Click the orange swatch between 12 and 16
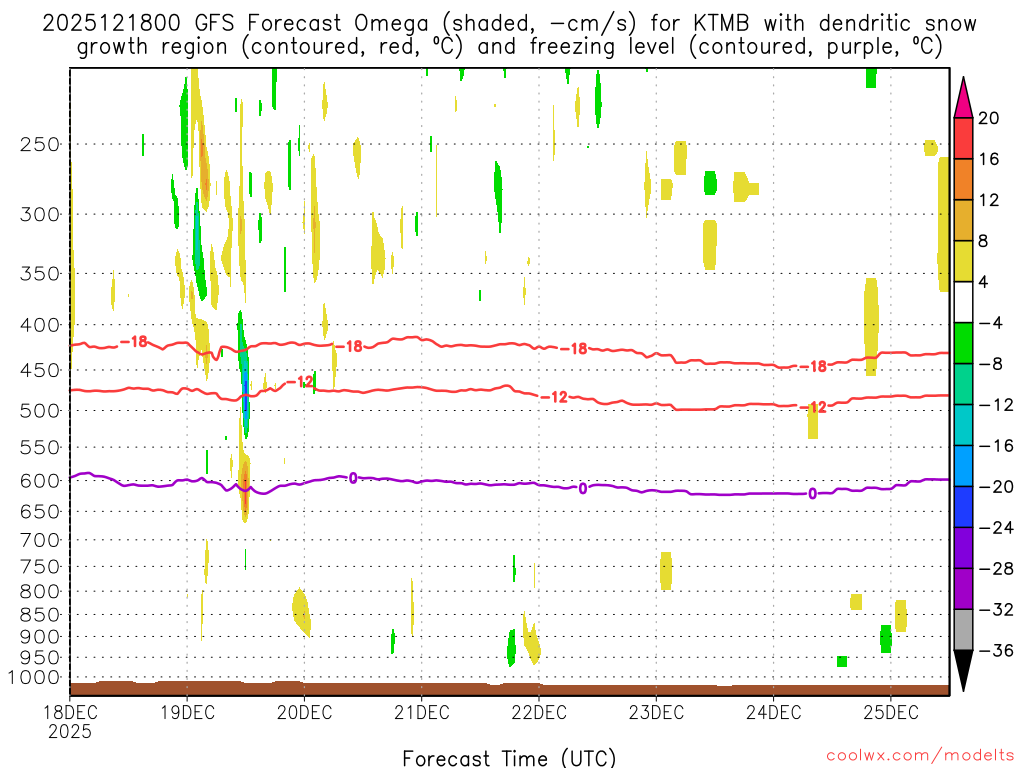This screenshot has width=1024, height=768. coord(963,179)
